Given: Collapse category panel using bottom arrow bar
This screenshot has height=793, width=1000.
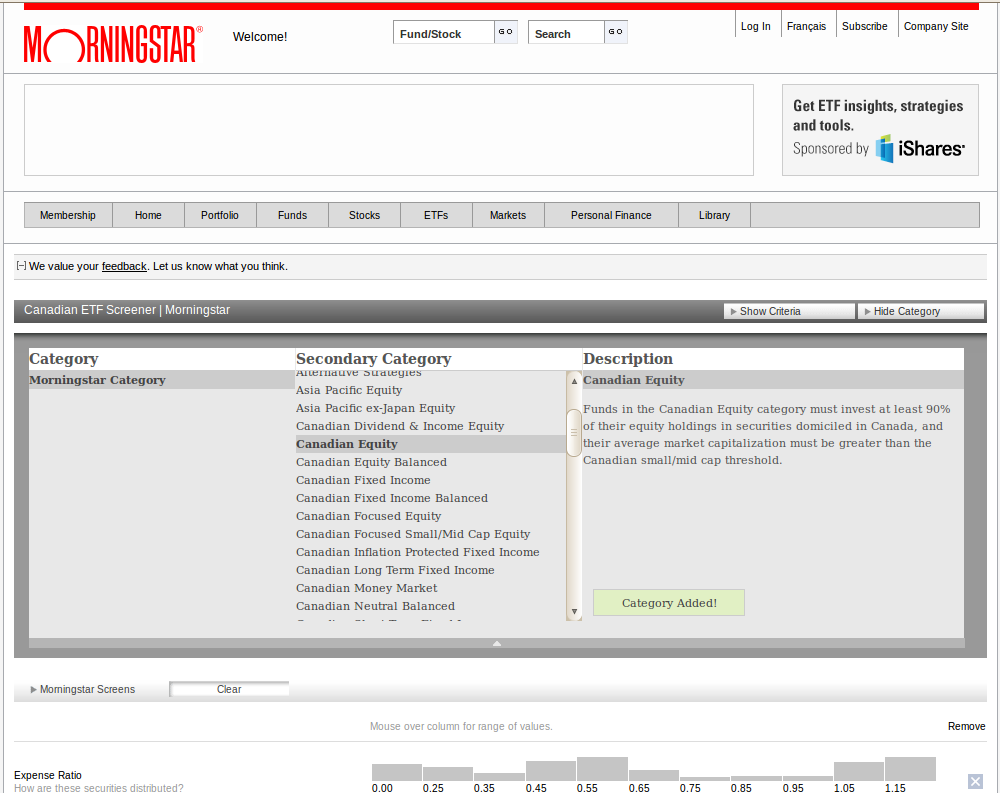Looking at the screenshot, I should point(497,643).
